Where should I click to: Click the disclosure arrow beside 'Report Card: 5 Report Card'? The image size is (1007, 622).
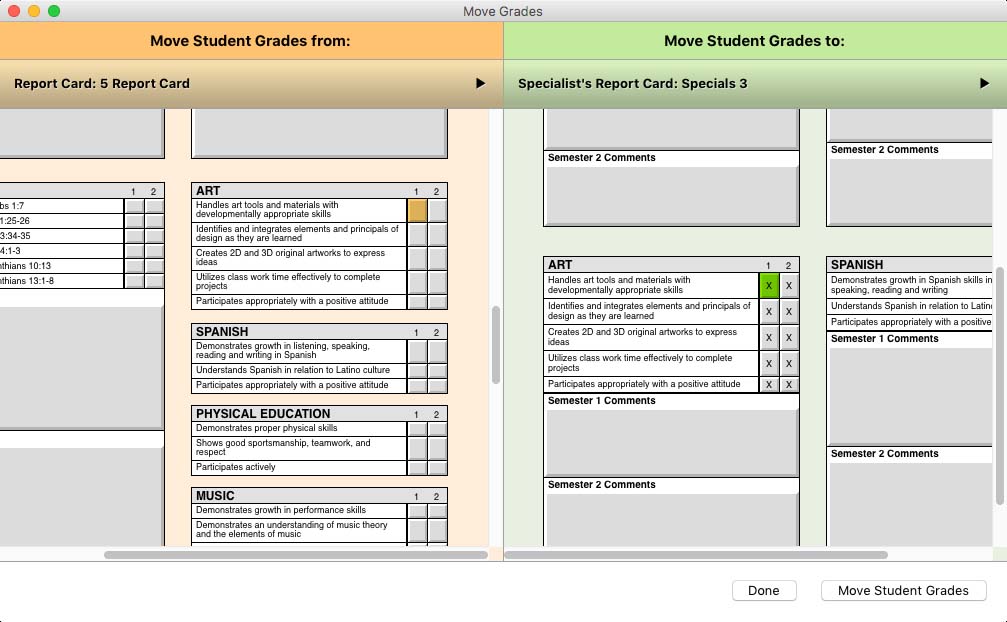(481, 84)
